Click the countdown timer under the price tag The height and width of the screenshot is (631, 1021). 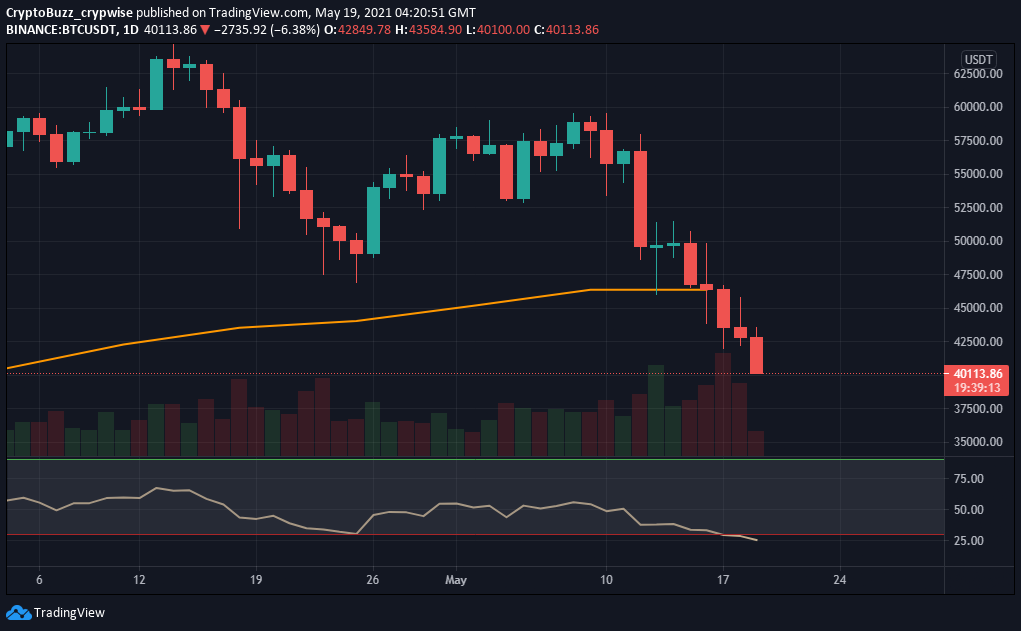pos(976,387)
